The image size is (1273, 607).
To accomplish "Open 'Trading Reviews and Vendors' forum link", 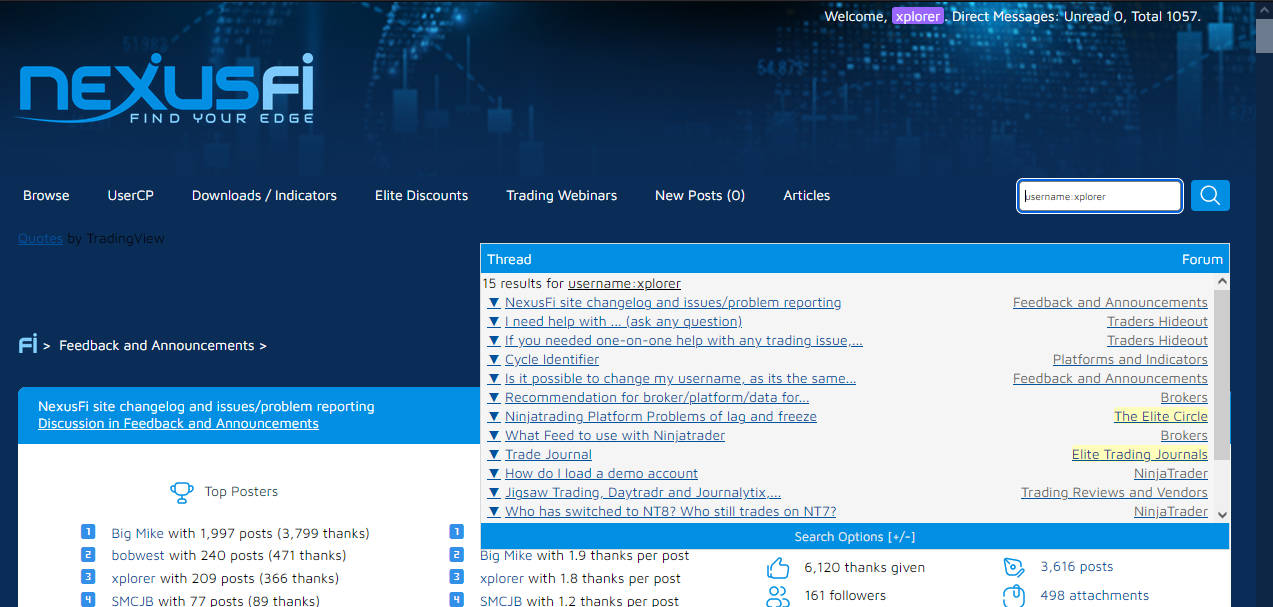I will tap(1114, 493).
